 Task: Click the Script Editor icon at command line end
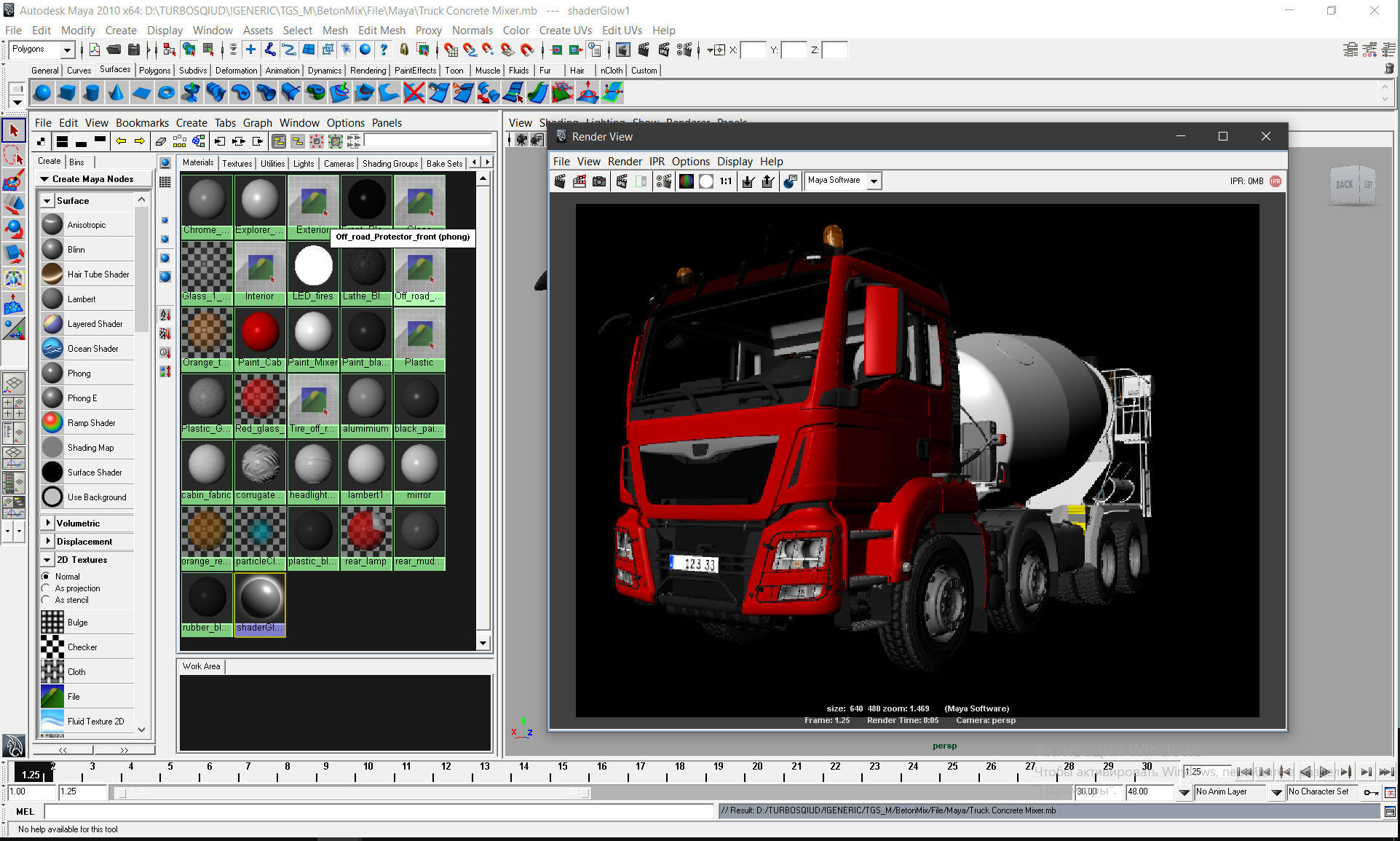1390,811
